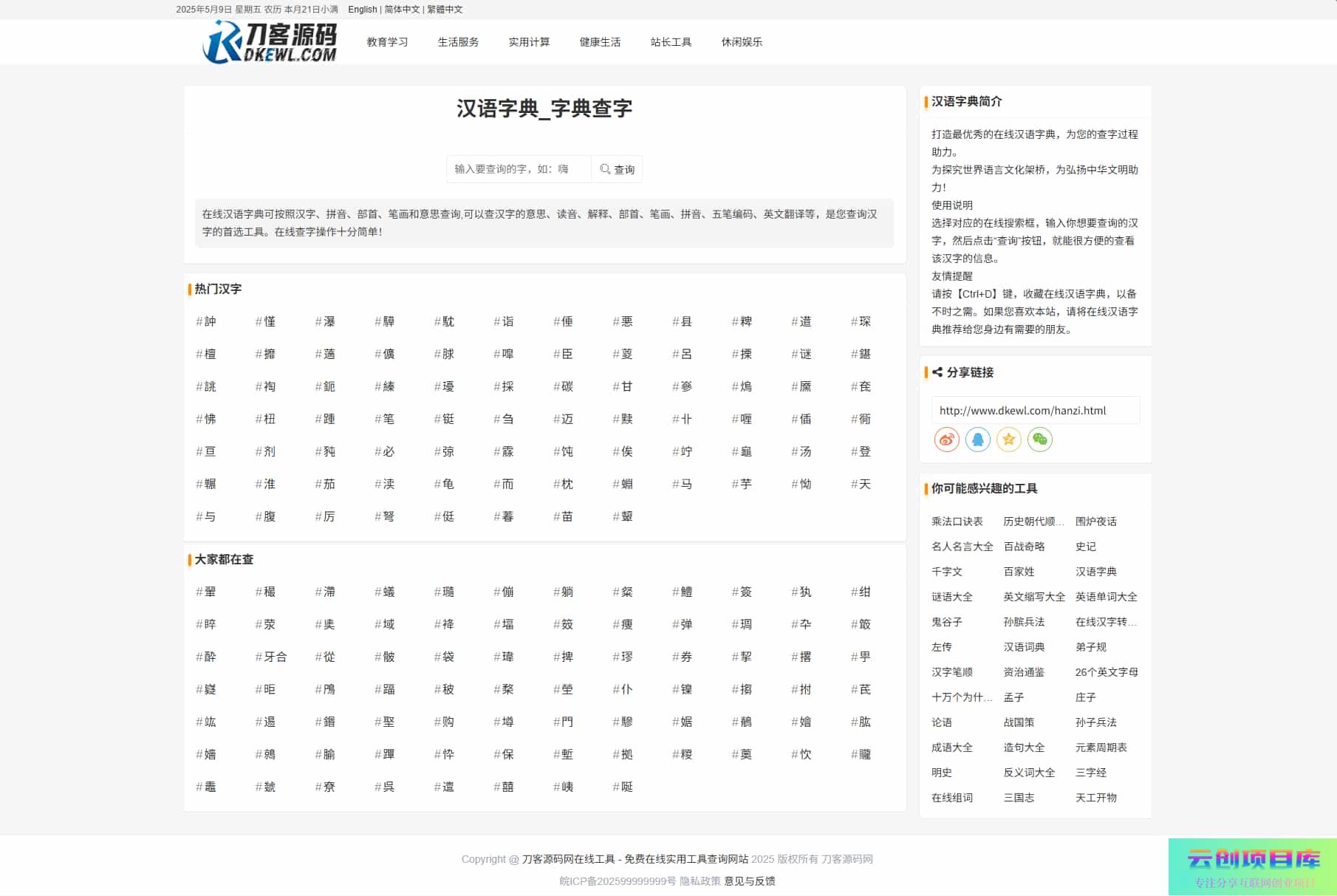Open the 汉字笔顺 tool link
This screenshot has height=896, width=1337.
951,672
